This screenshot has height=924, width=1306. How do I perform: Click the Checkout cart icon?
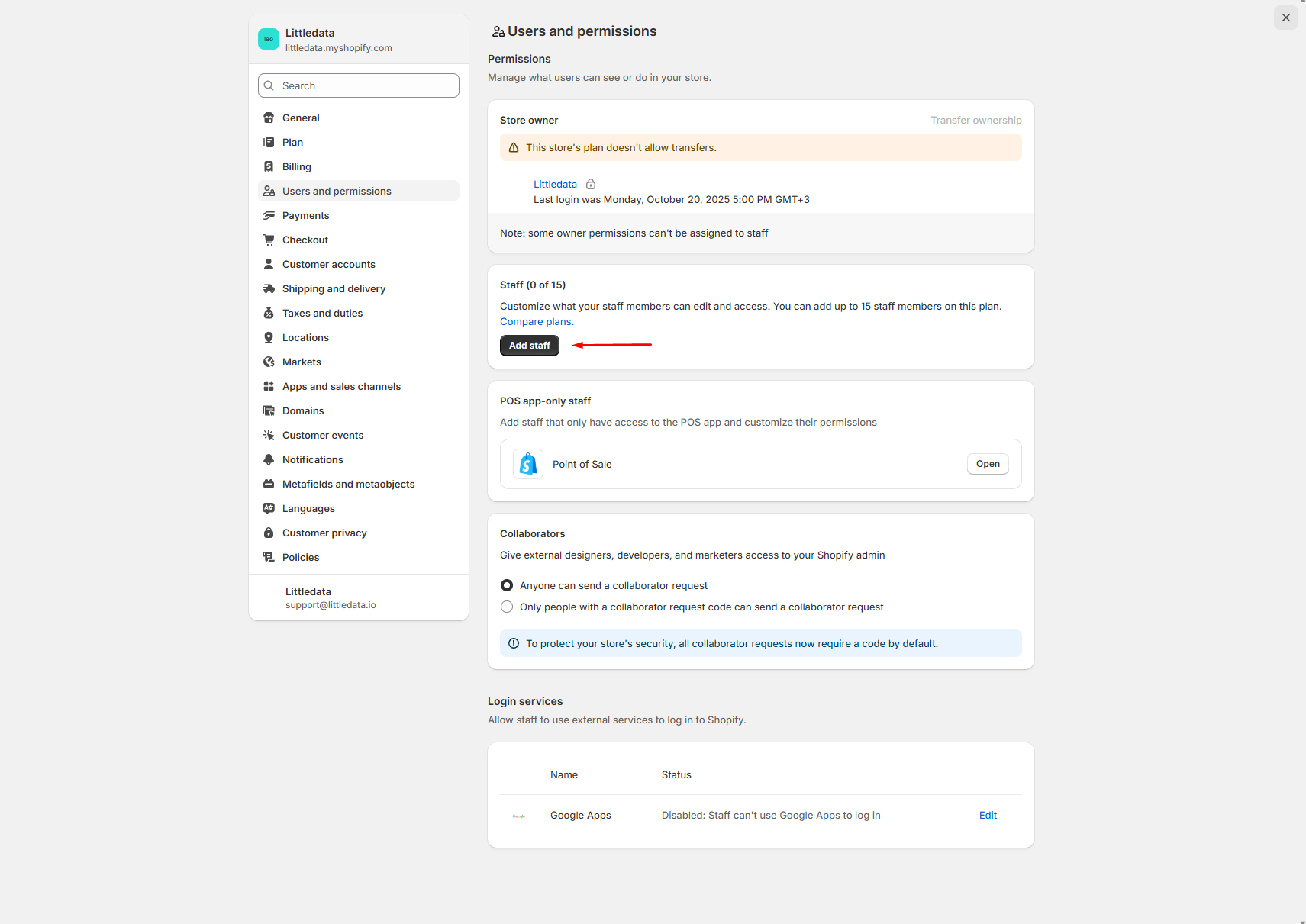pos(269,240)
